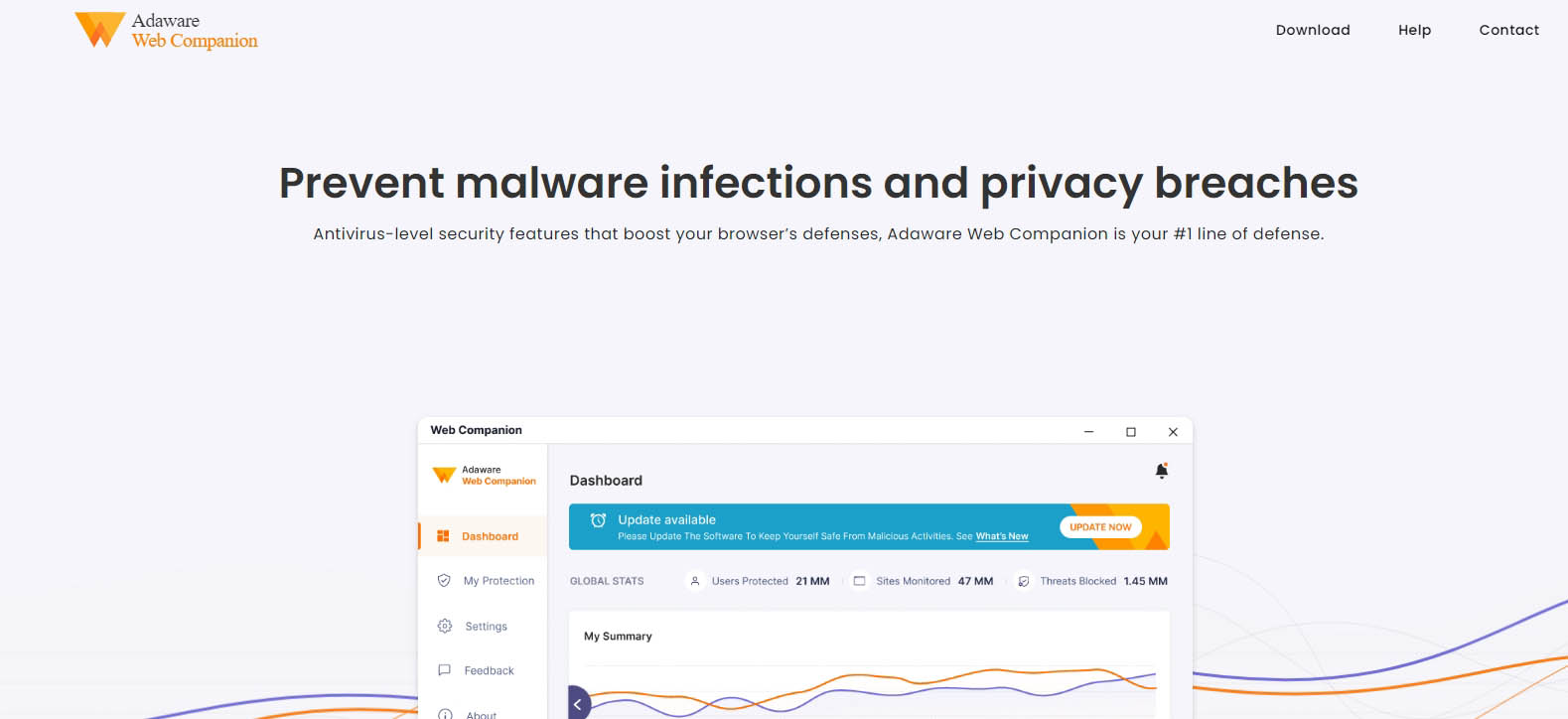Collapse sidebar with the left chevron button

[578, 703]
